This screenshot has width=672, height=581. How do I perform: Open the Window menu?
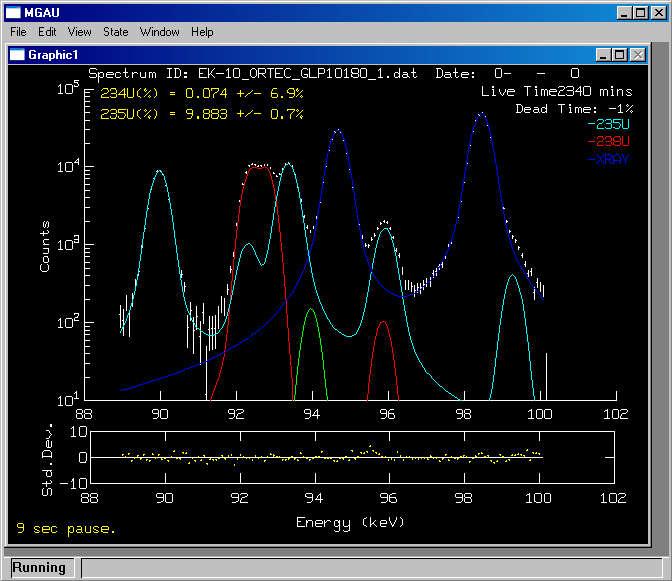(x=159, y=32)
